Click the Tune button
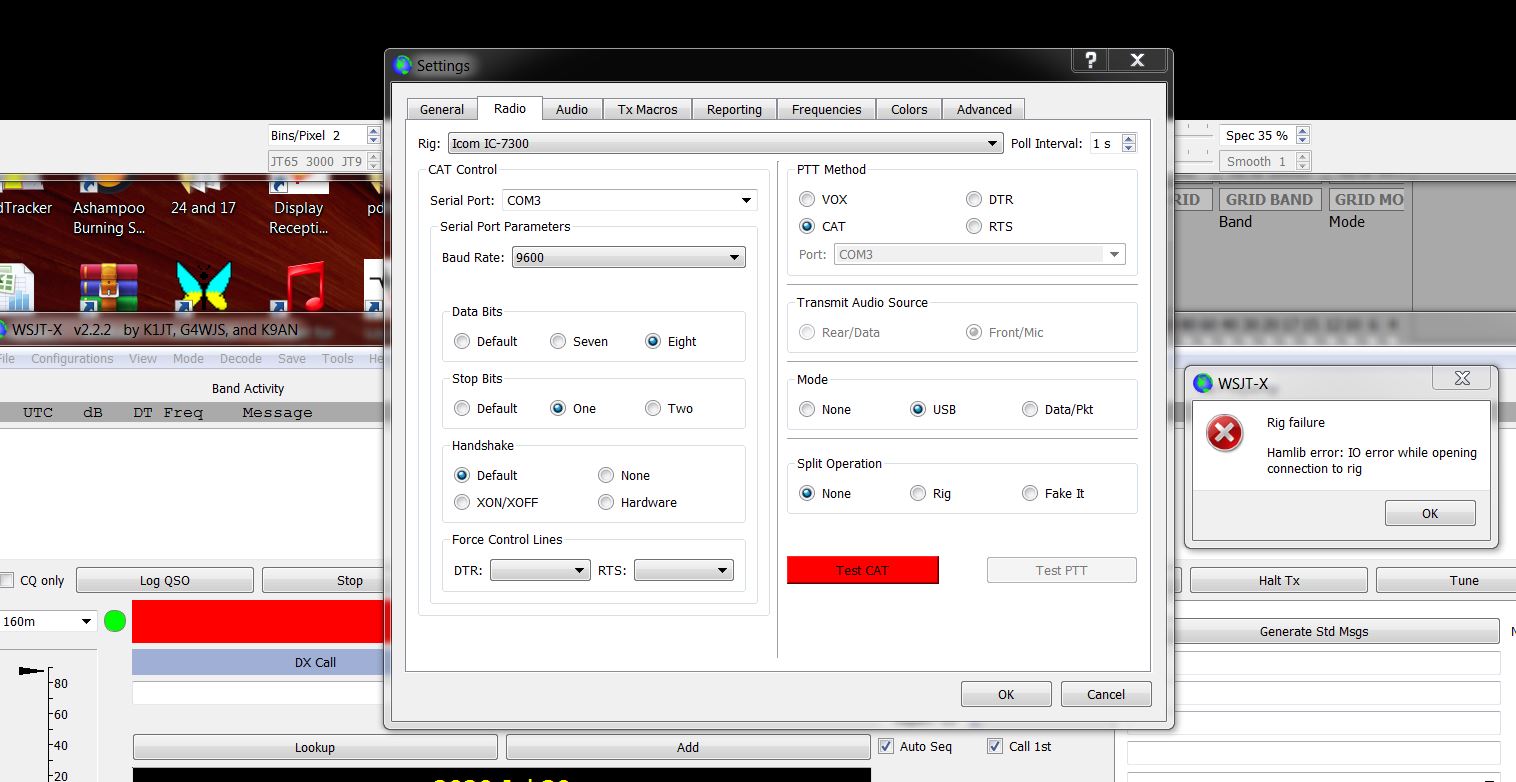 coord(1446,580)
